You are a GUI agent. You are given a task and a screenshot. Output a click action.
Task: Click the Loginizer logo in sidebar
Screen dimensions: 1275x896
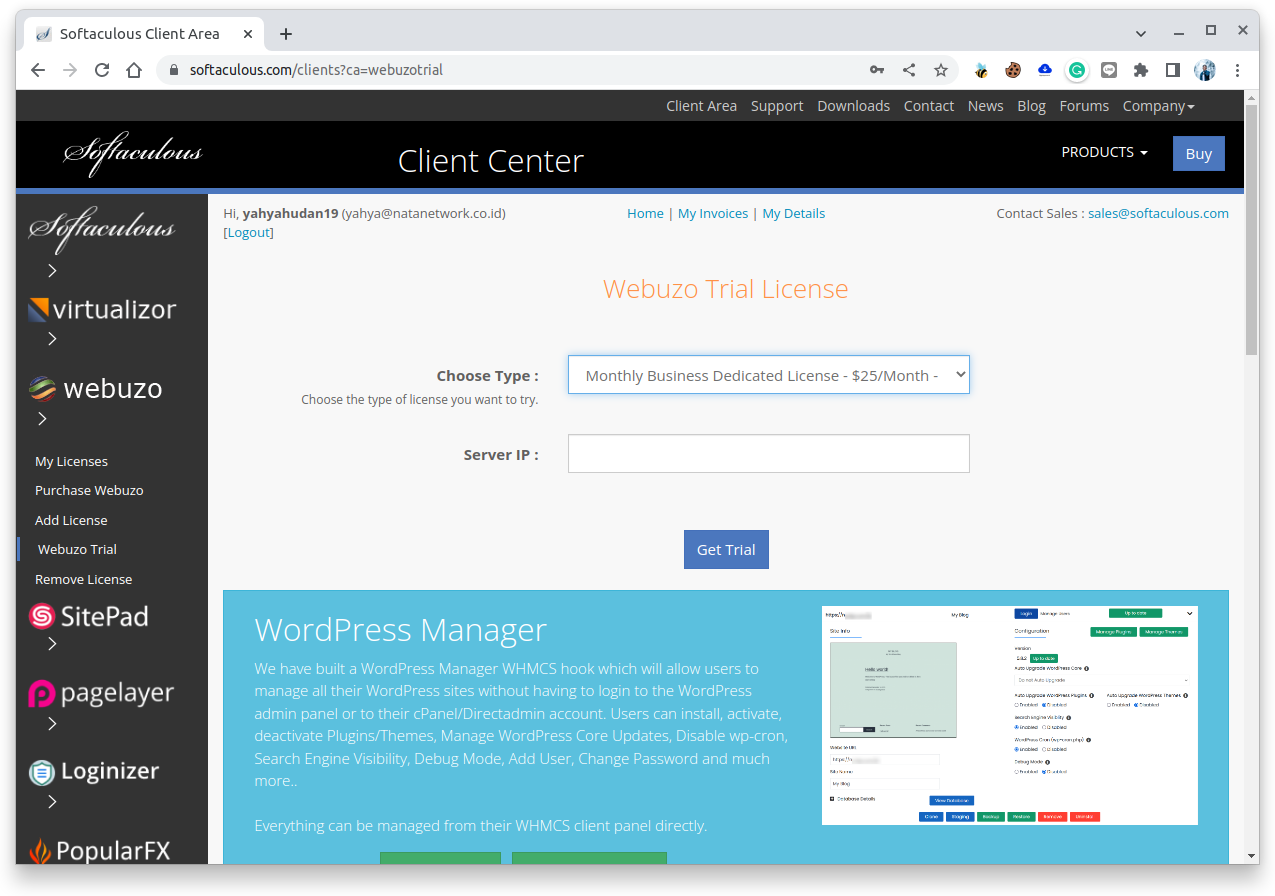coord(94,771)
